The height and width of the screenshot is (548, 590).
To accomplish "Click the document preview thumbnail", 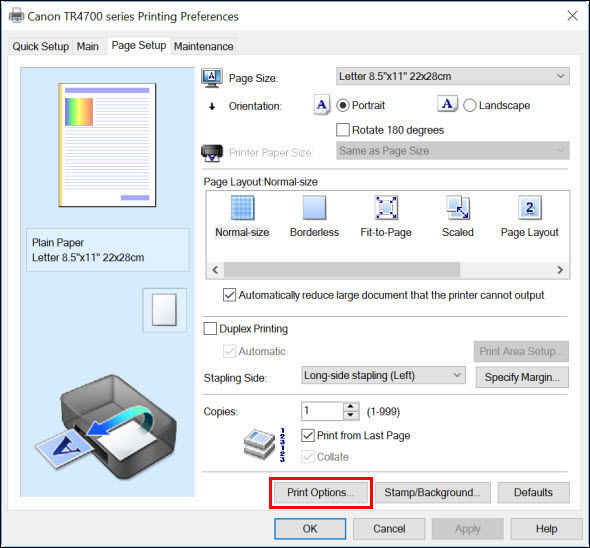I will click(107, 145).
